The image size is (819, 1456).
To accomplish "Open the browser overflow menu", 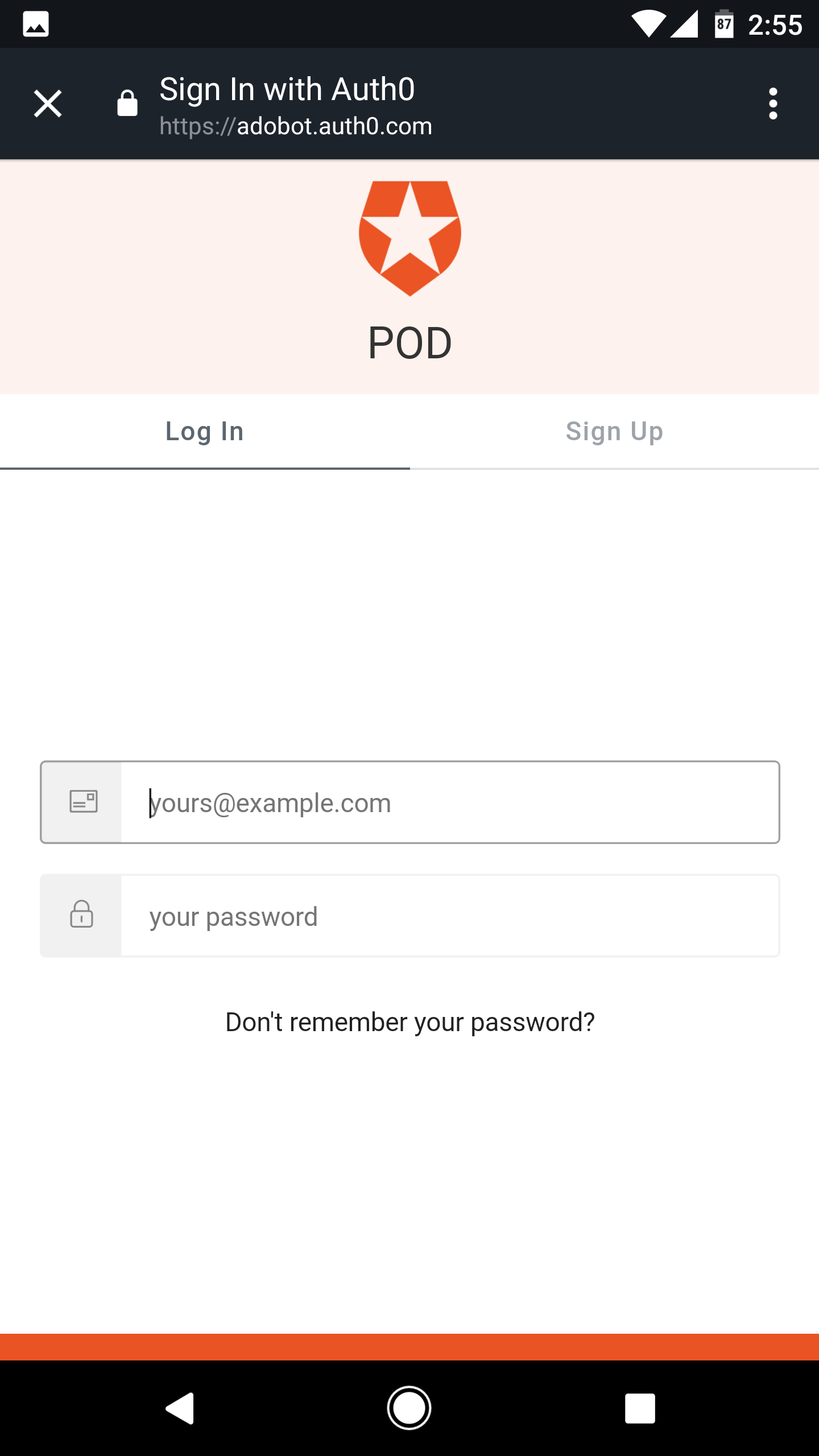I will coord(772,104).
